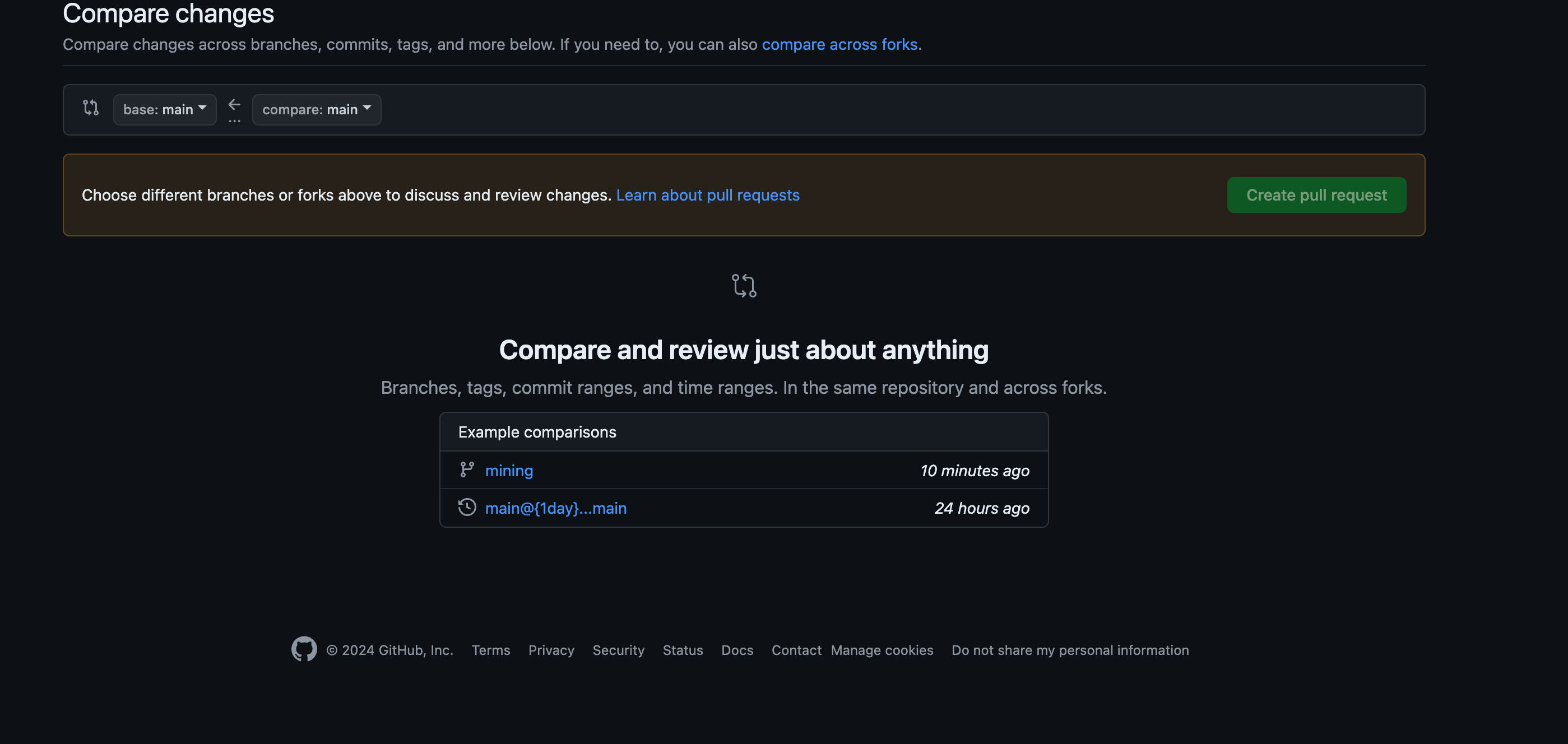Click the branch icon next to mining
The height and width of the screenshot is (744, 1568).
pyautogui.click(x=467, y=469)
